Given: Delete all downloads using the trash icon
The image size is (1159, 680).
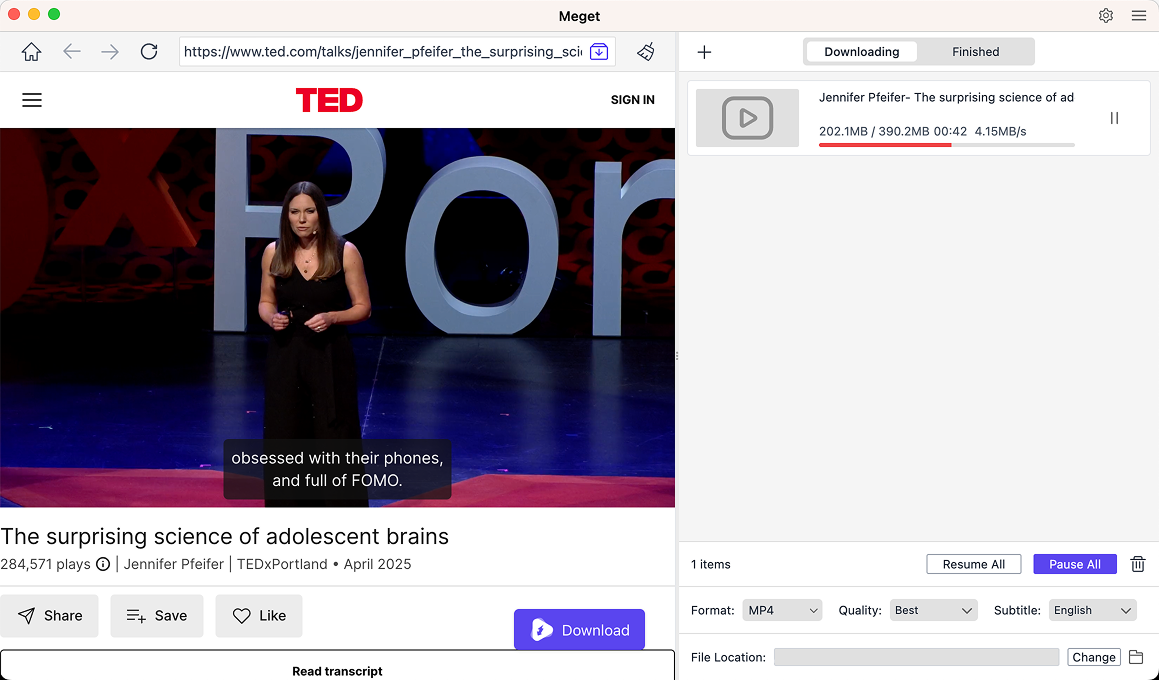Looking at the screenshot, I should [x=1137, y=564].
